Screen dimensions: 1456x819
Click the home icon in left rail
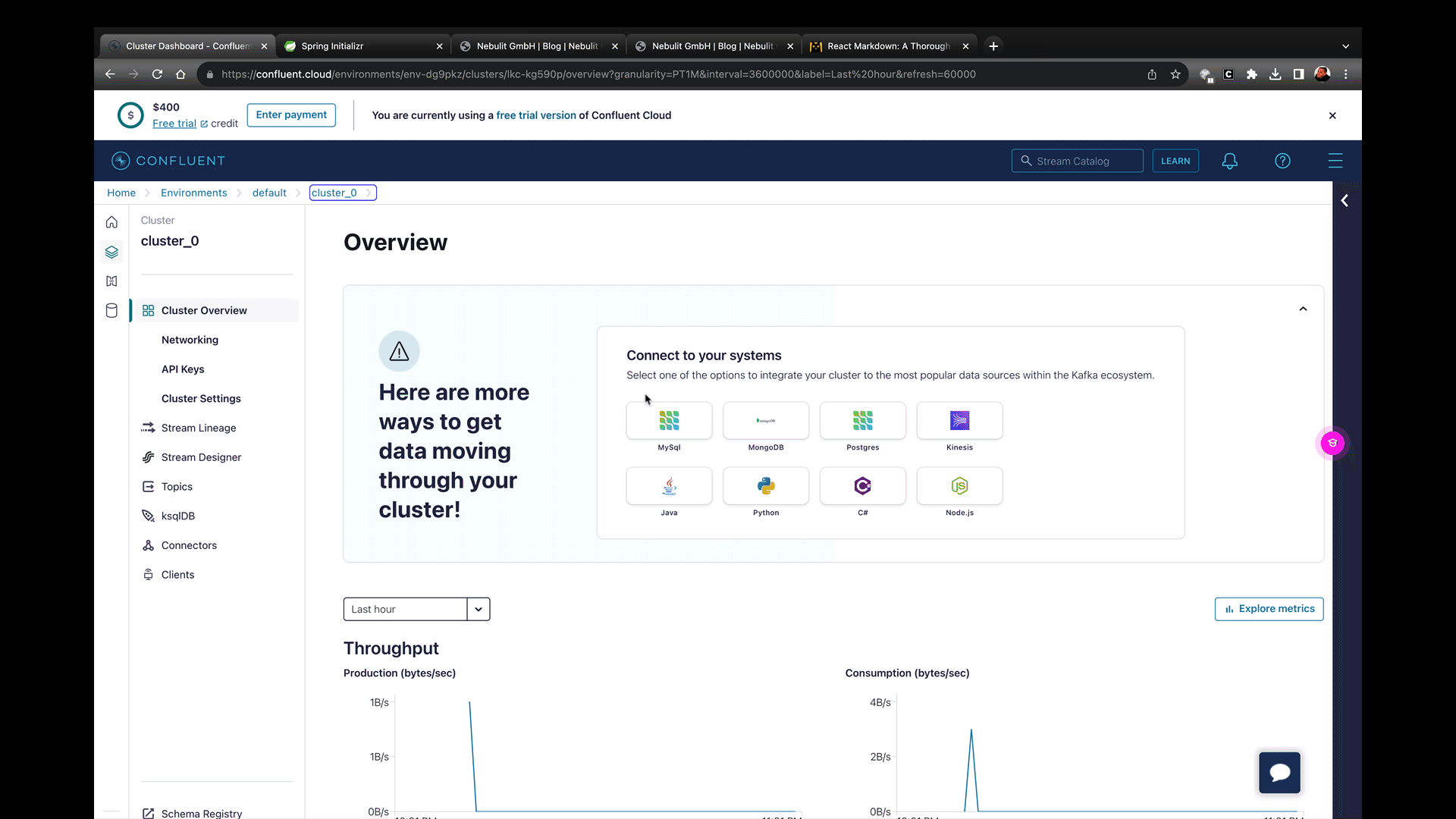click(x=111, y=222)
